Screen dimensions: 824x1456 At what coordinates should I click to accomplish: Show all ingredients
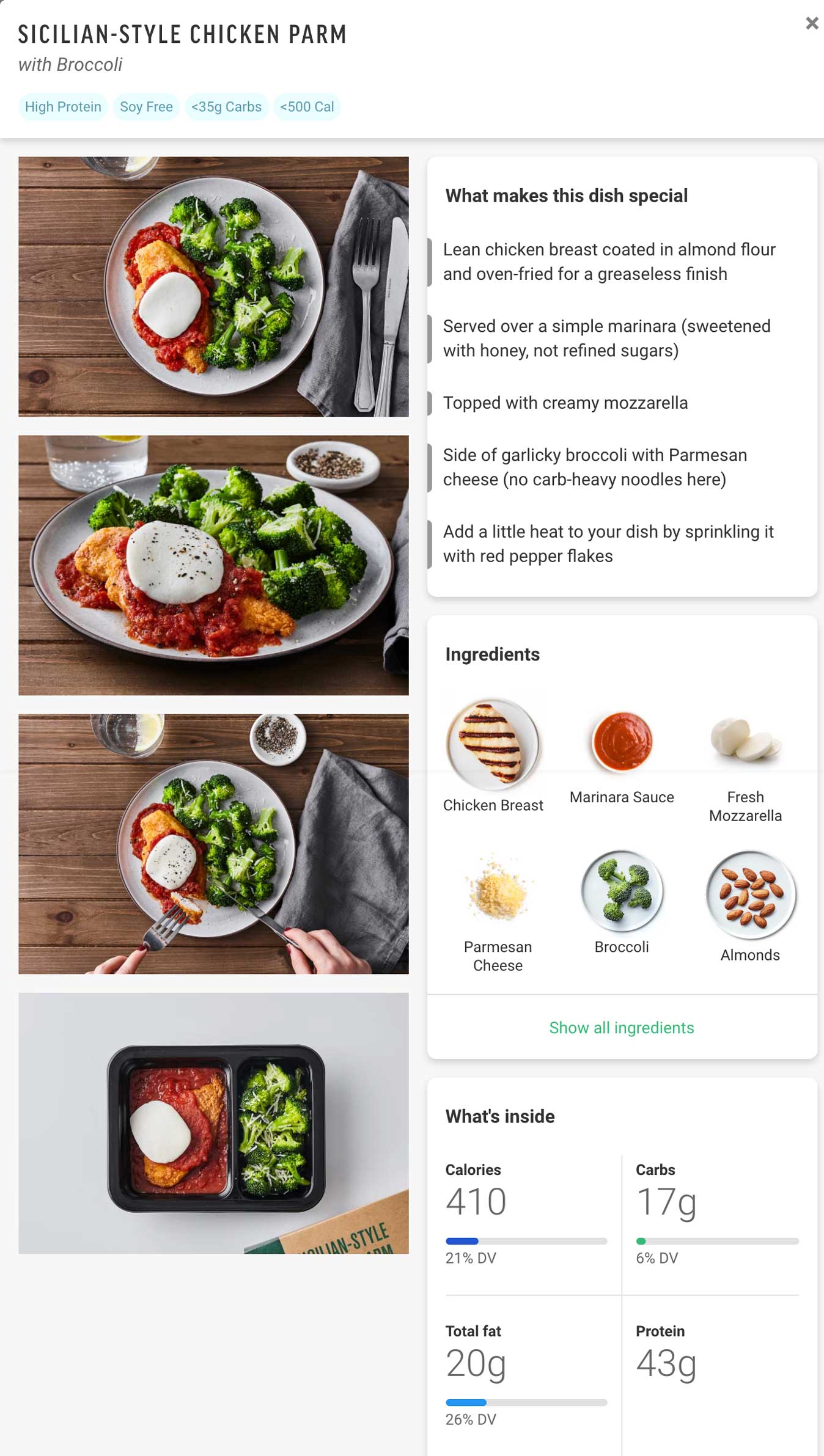pos(622,1028)
